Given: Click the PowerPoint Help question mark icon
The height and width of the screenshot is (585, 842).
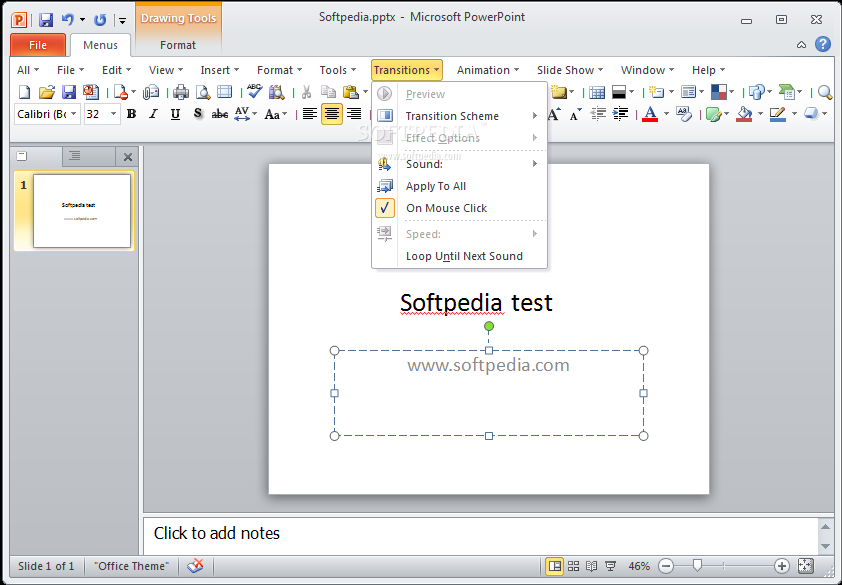Looking at the screenshot, I should [823, 44].
